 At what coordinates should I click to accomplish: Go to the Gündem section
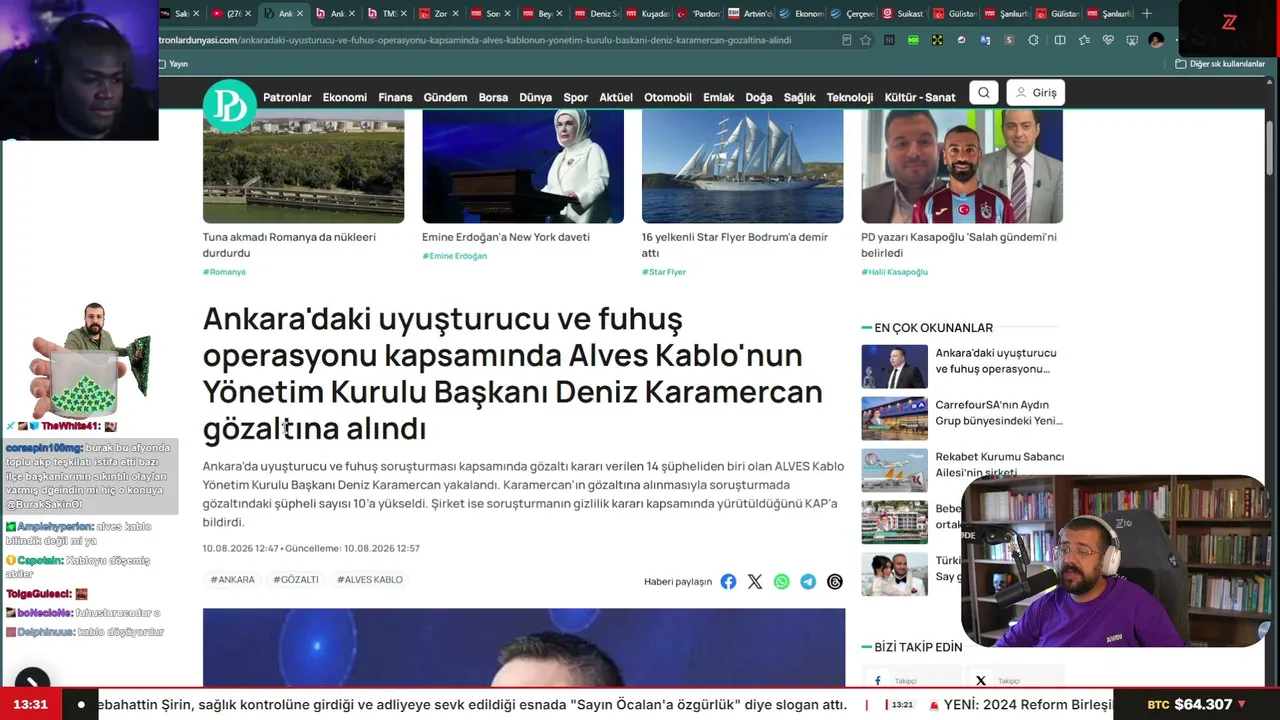(x=445, y=97)
